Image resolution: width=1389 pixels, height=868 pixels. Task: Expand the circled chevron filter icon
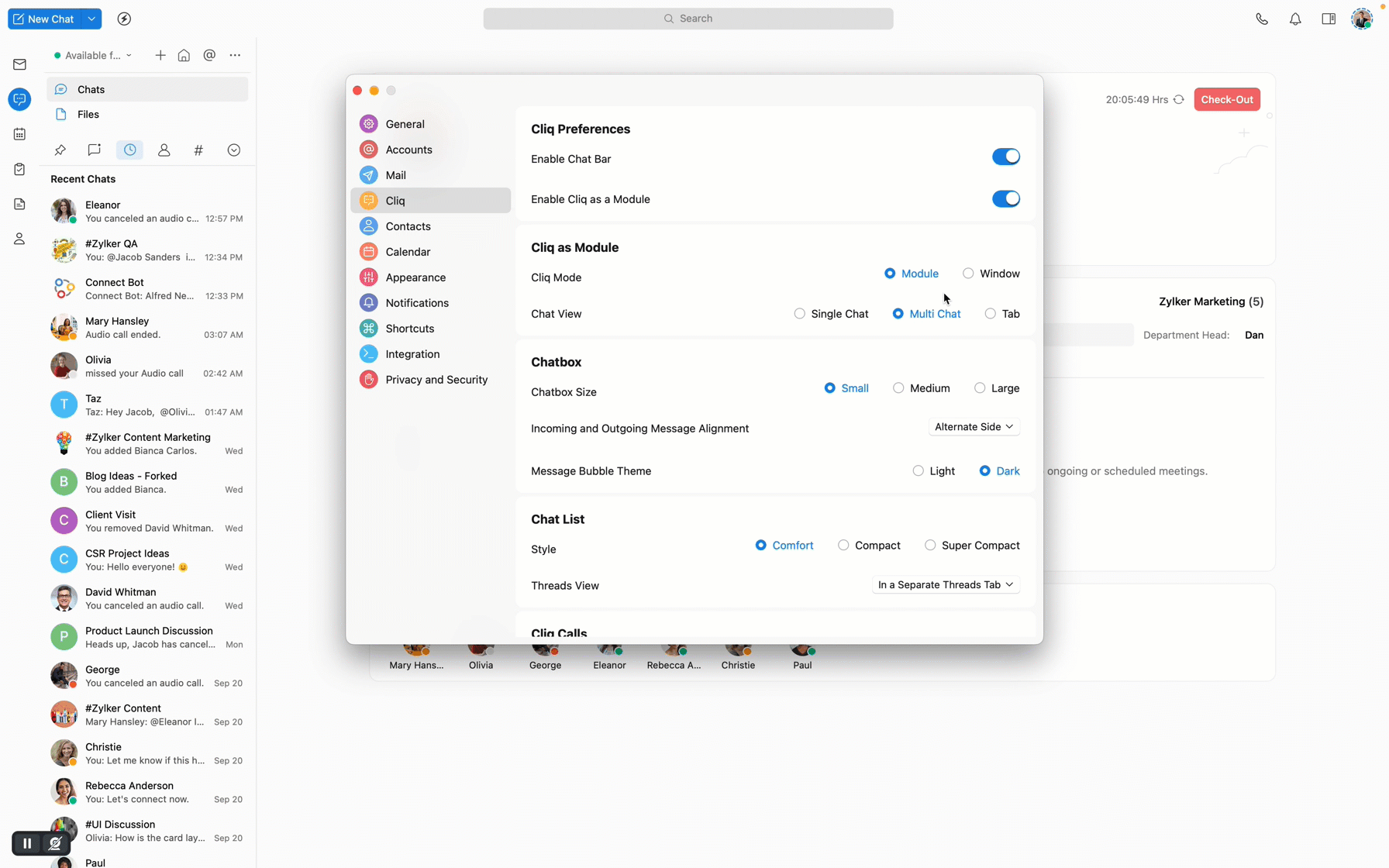(233, 150)
